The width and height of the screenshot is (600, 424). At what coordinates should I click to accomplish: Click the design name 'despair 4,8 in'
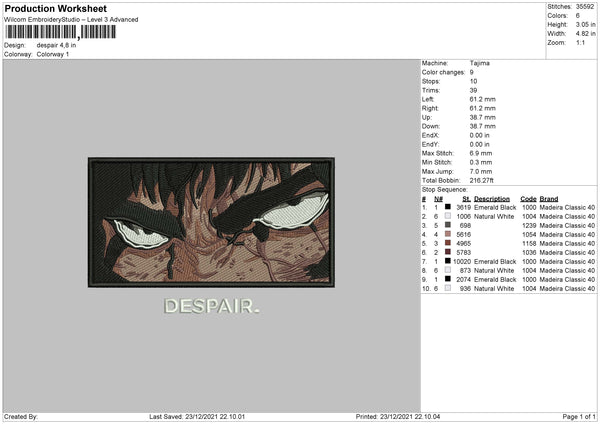pyautogui.click(x=56, y=45)
